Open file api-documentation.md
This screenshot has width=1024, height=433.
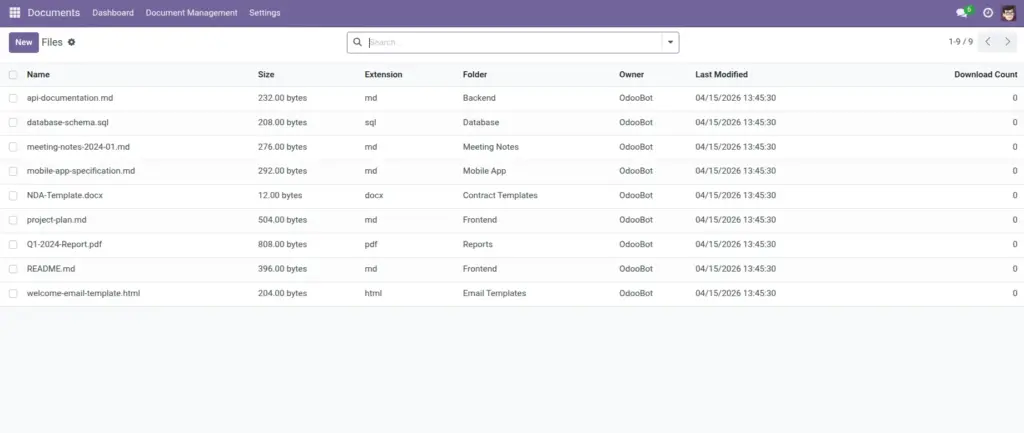pyautogui.click(x=70, y=98)
